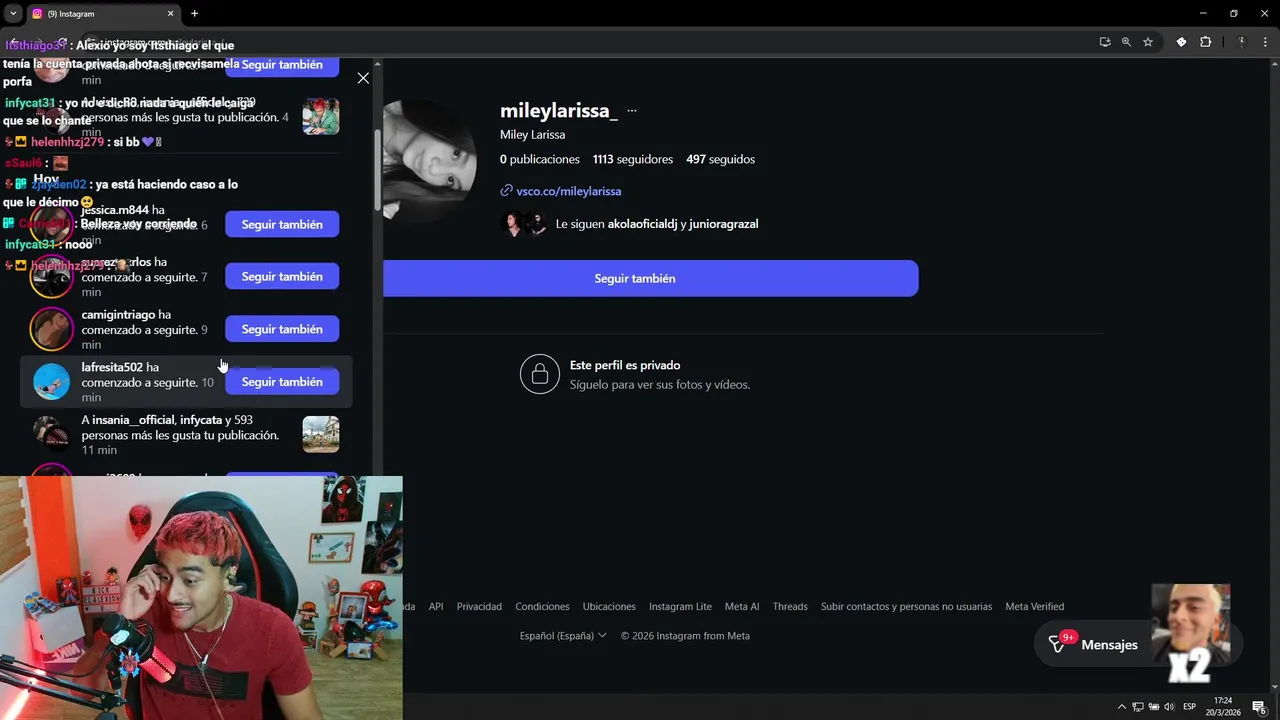The image size is (1280, 720).
Task: Click the network icon in system tray
Action: pyautogui.click(x=1137, y=707)
